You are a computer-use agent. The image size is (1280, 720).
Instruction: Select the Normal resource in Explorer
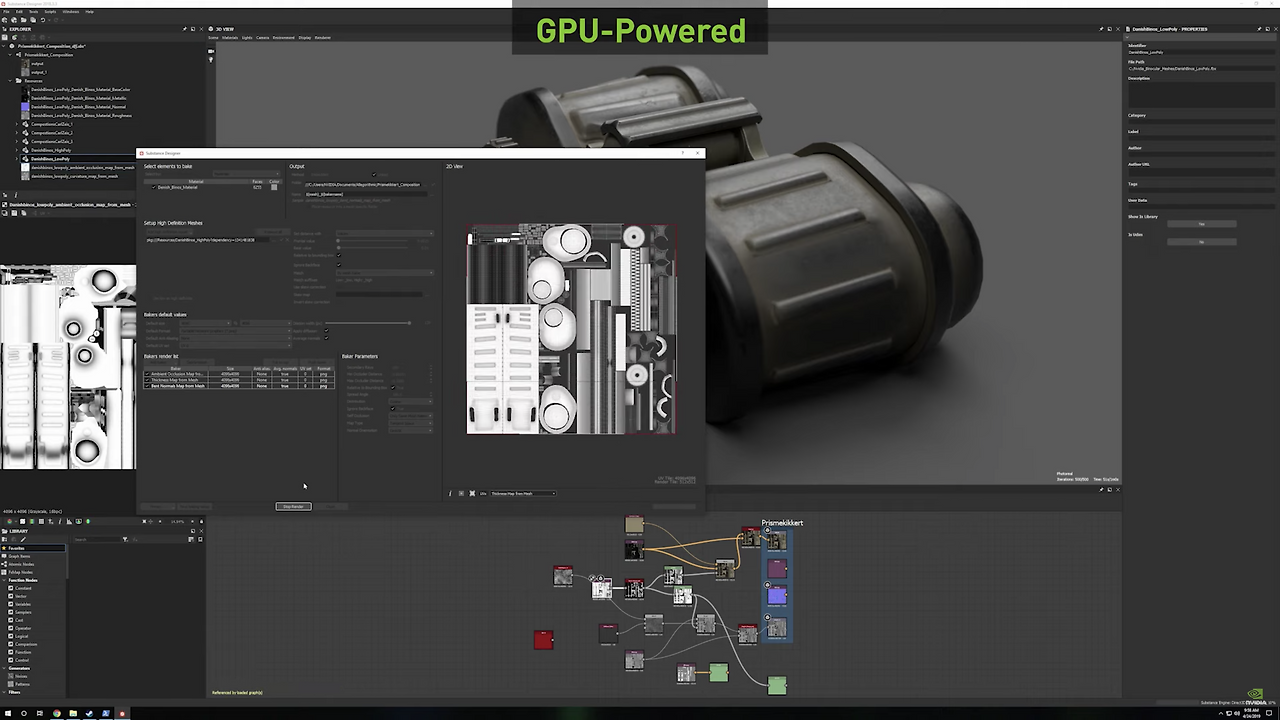(78, 107)
